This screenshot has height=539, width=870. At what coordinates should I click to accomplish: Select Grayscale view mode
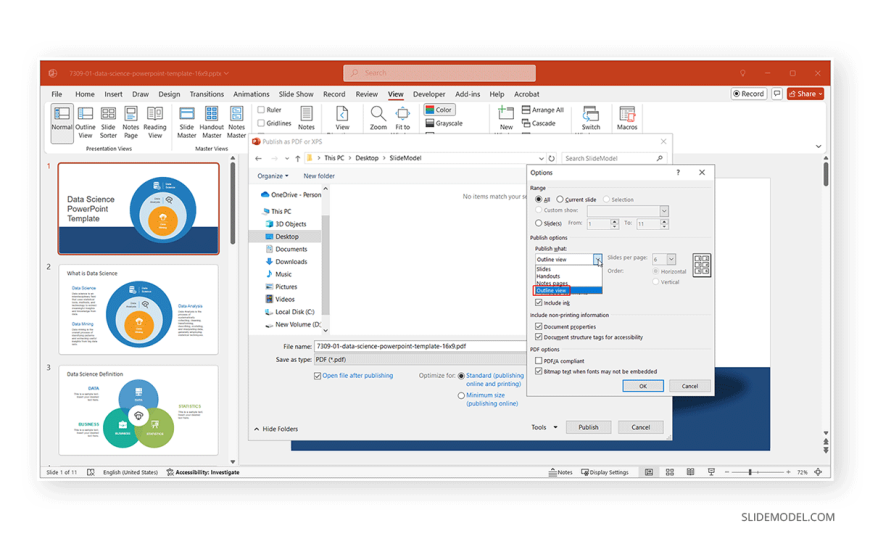click(x=444, y=123)
